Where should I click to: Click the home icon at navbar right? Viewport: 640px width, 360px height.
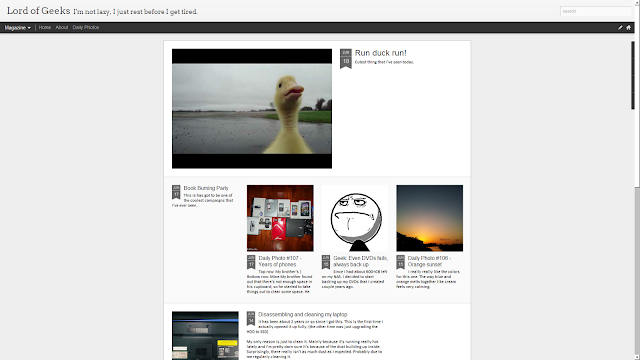pyautogui.click(x=629, y=27)
